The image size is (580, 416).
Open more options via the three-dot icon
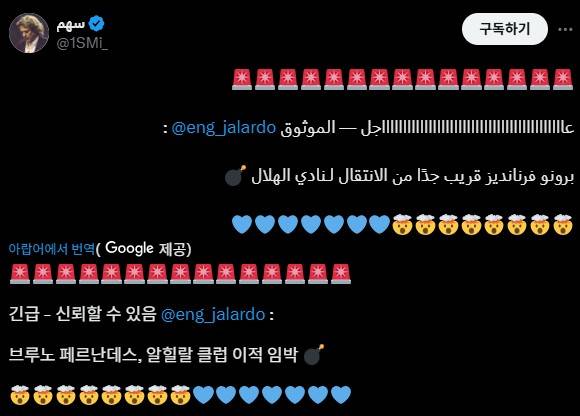pyautogui.click(x=565, y=29)
